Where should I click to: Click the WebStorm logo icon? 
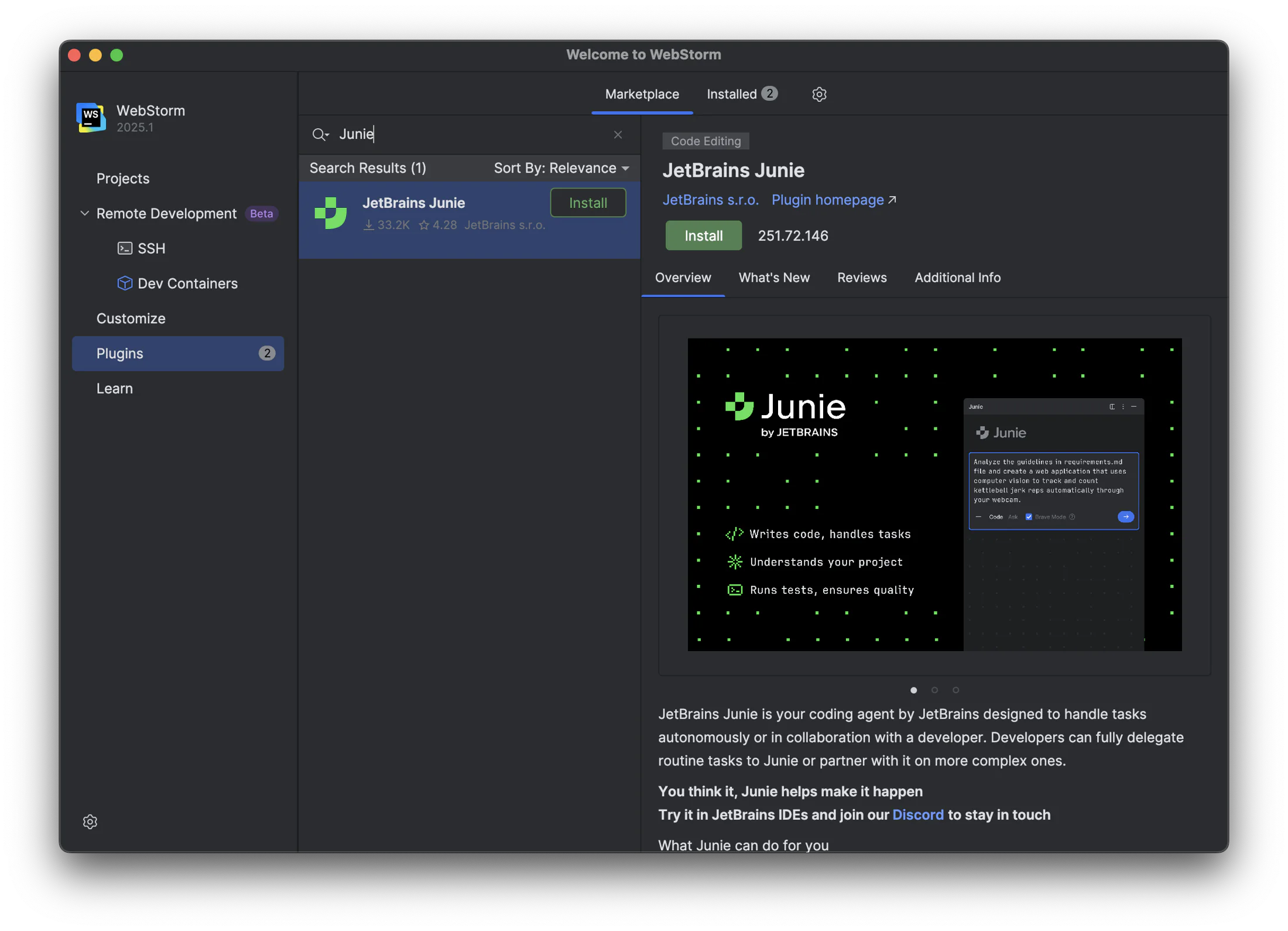91,118
